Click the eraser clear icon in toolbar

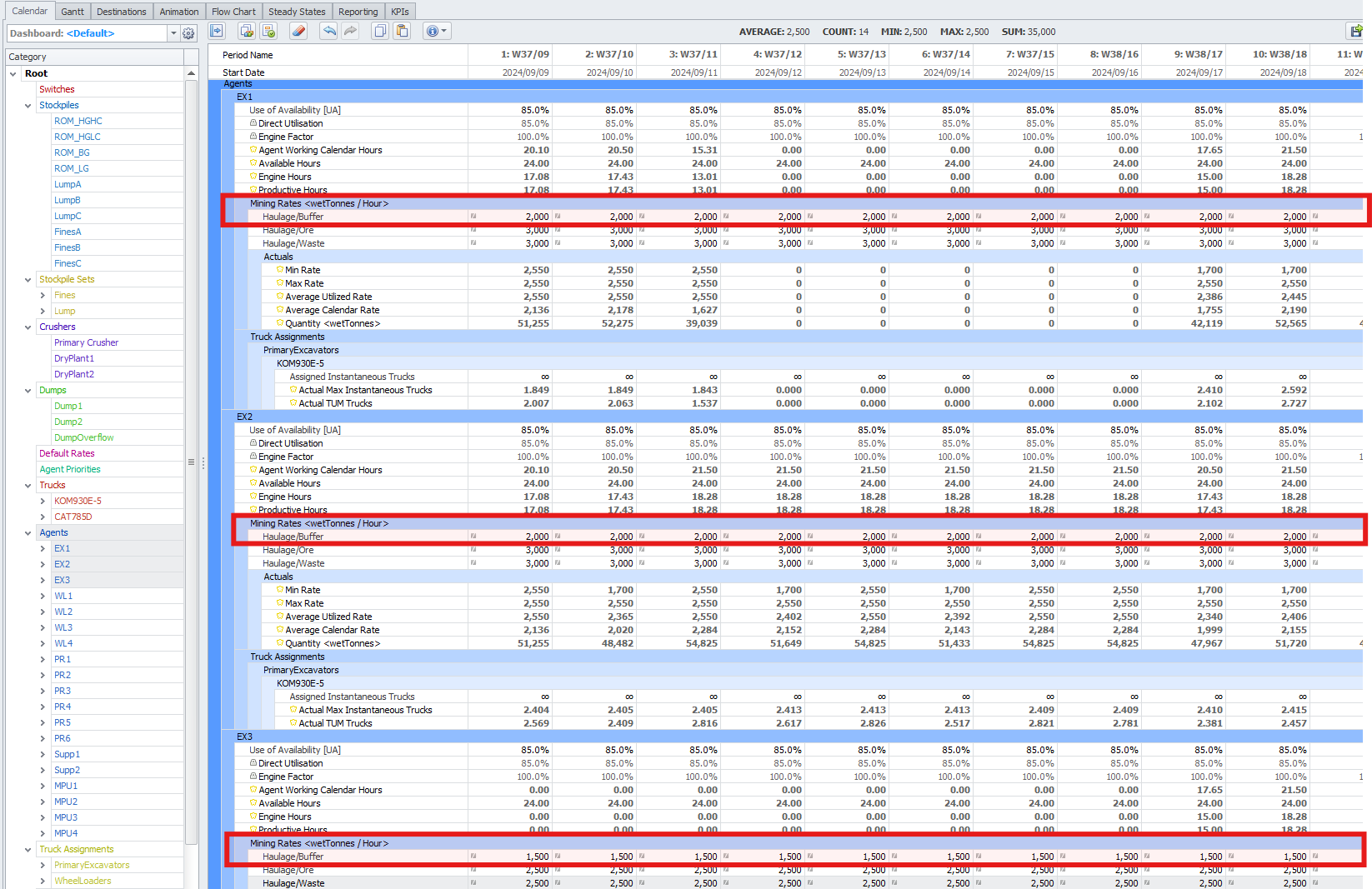(x=298, y=32)
